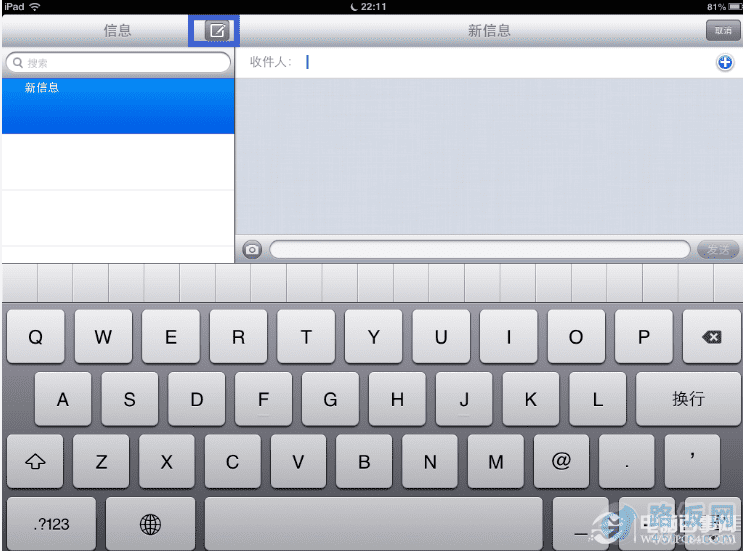Tap the F key
Image resolution: width=743 pixels, height=551 pixels.
pyautogui.click(x=263, y=399)
